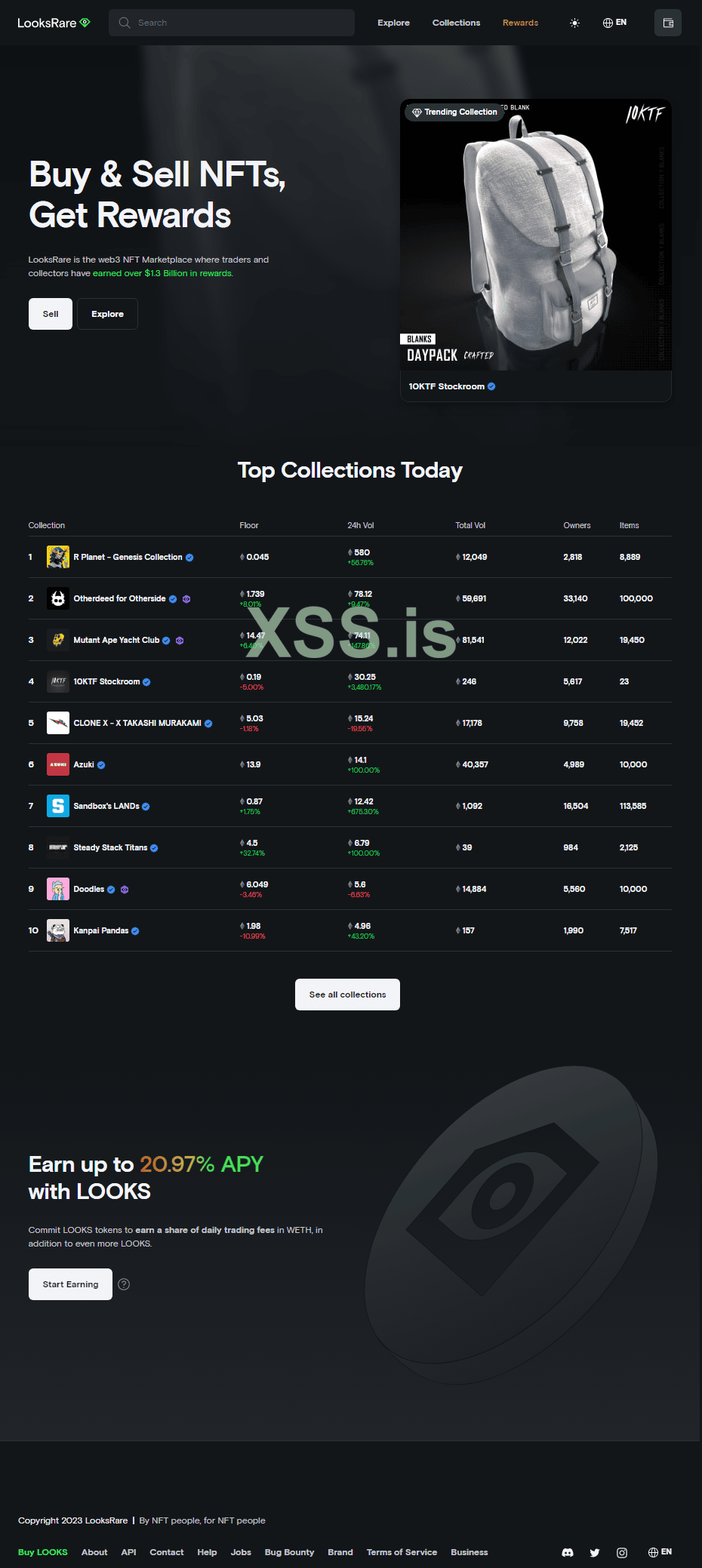
Task: Click the See all collections button
Action: [347, 995]
